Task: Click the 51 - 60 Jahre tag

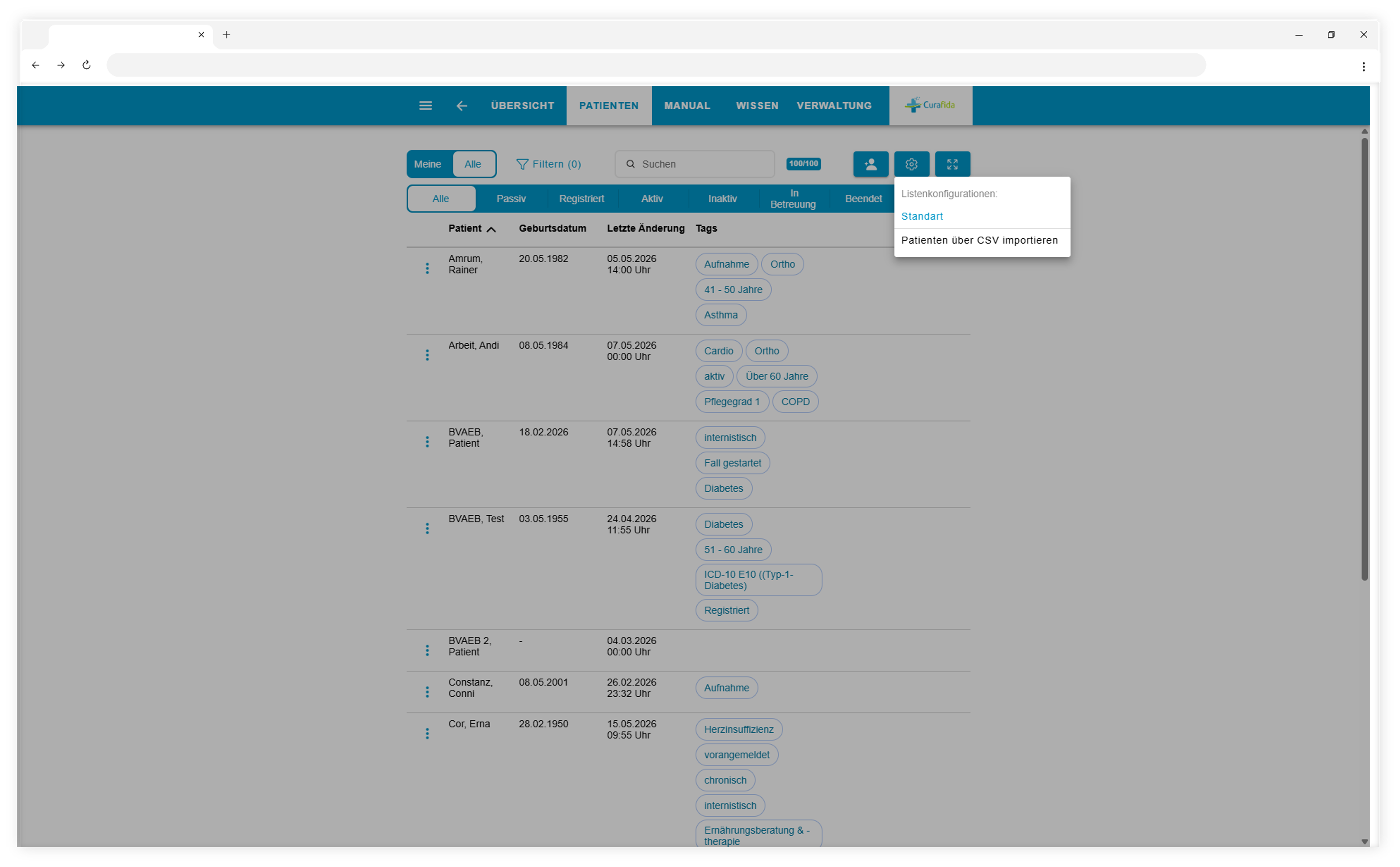Action: coord(733,549)
